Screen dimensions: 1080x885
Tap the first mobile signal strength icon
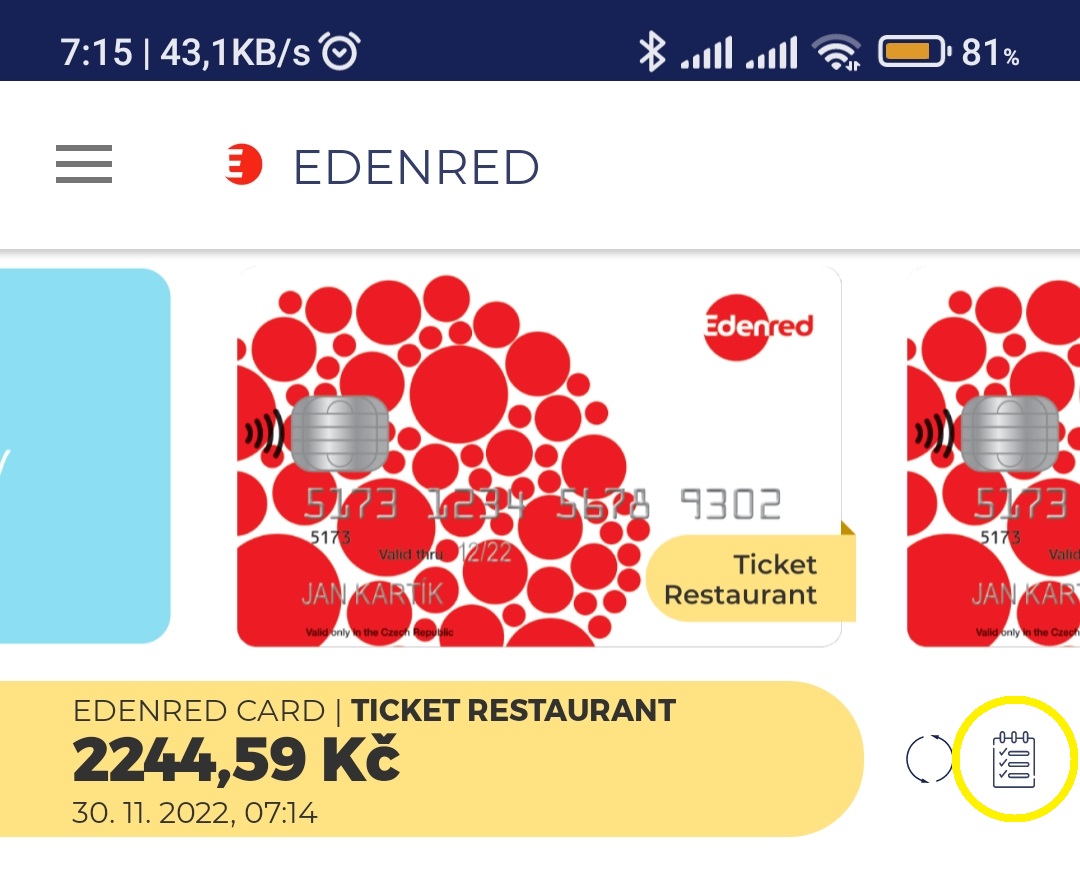click(707, 53)
